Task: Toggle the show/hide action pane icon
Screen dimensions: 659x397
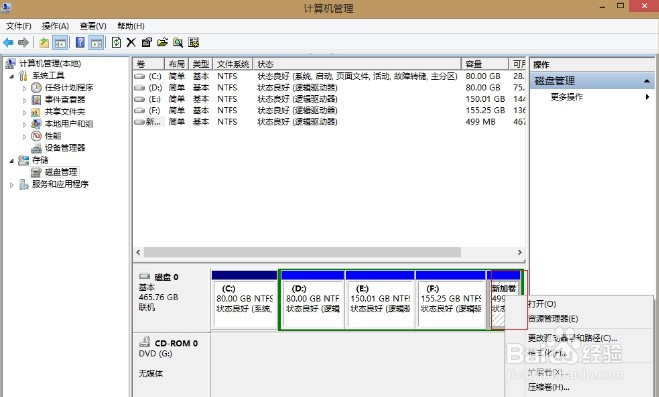Action: [96, 42]
